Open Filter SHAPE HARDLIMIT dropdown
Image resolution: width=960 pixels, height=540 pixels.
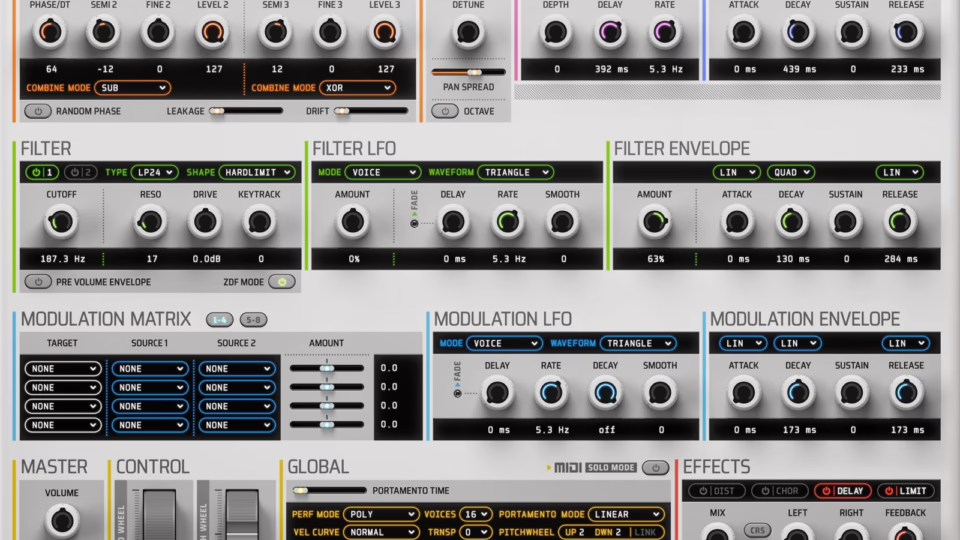coord(257,173)
